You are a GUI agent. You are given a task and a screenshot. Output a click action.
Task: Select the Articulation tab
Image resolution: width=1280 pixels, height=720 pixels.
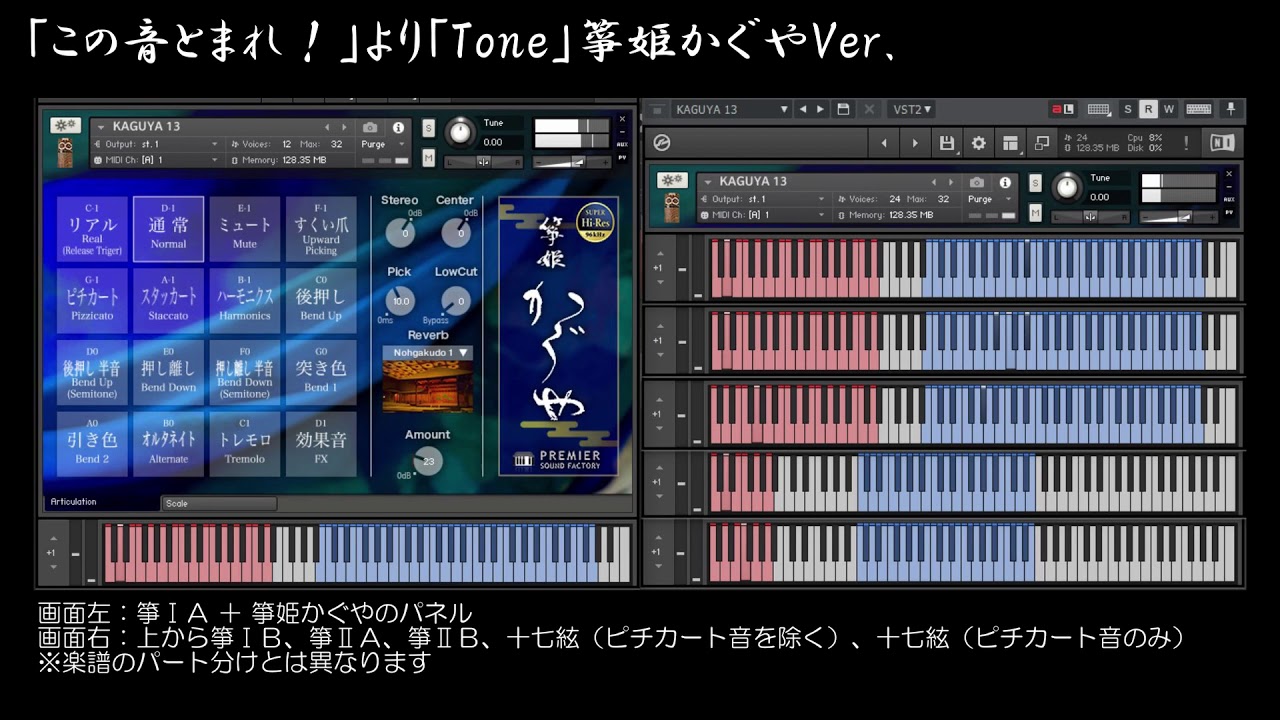pos(74,502)
